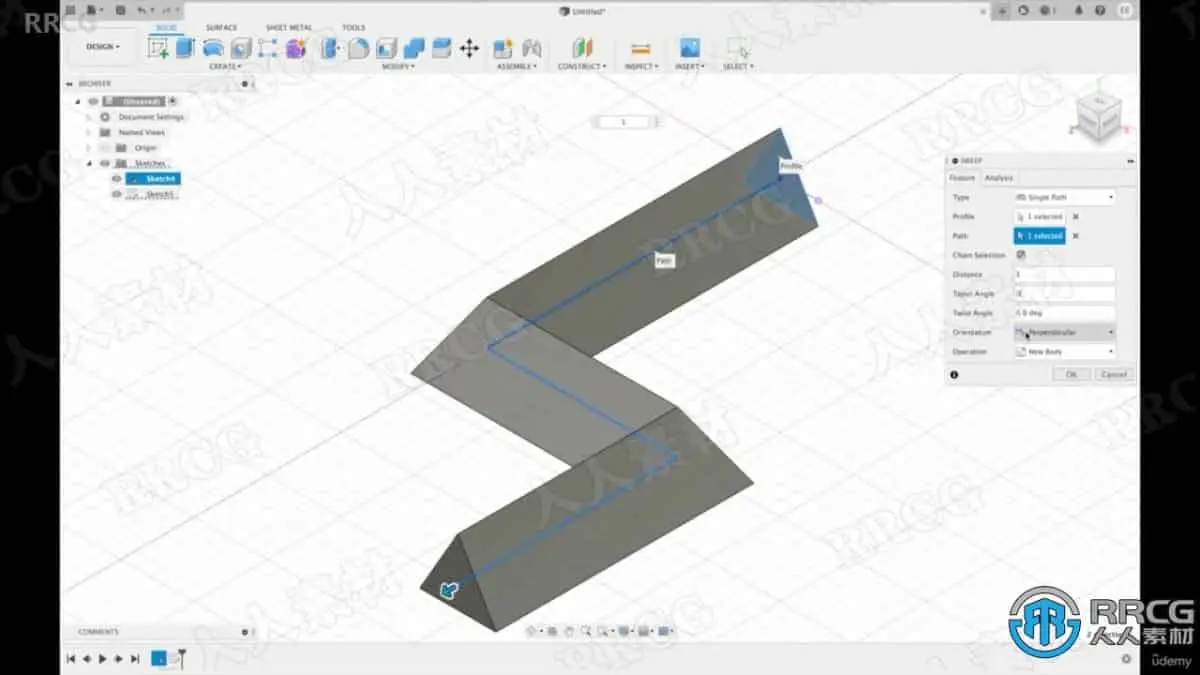Click the info icon in Sweep dialog
This screenshot has height=675, width=1200.
pyautogui.click(x=954, y=374)
